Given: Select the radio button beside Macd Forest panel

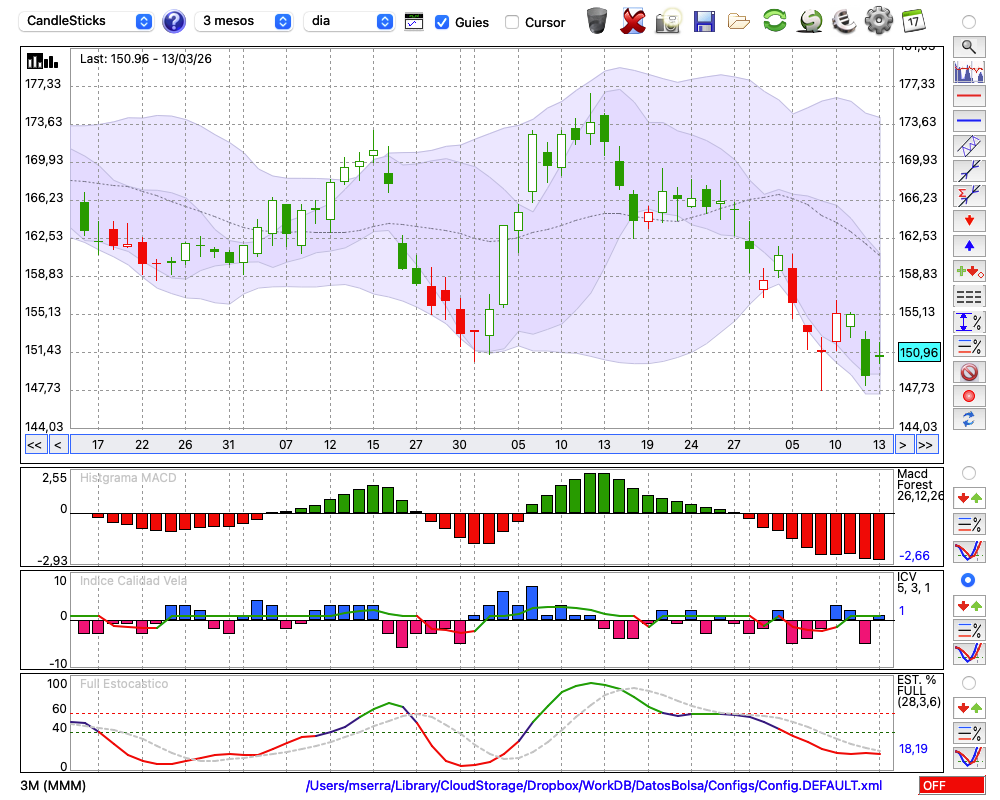Looking at the screenshot, I should [968, 472].
